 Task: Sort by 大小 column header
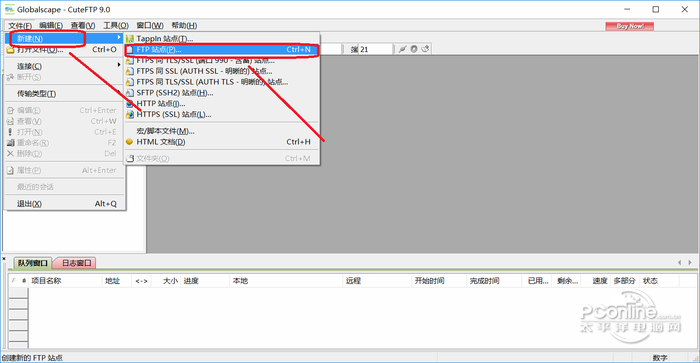click(166, 281)
